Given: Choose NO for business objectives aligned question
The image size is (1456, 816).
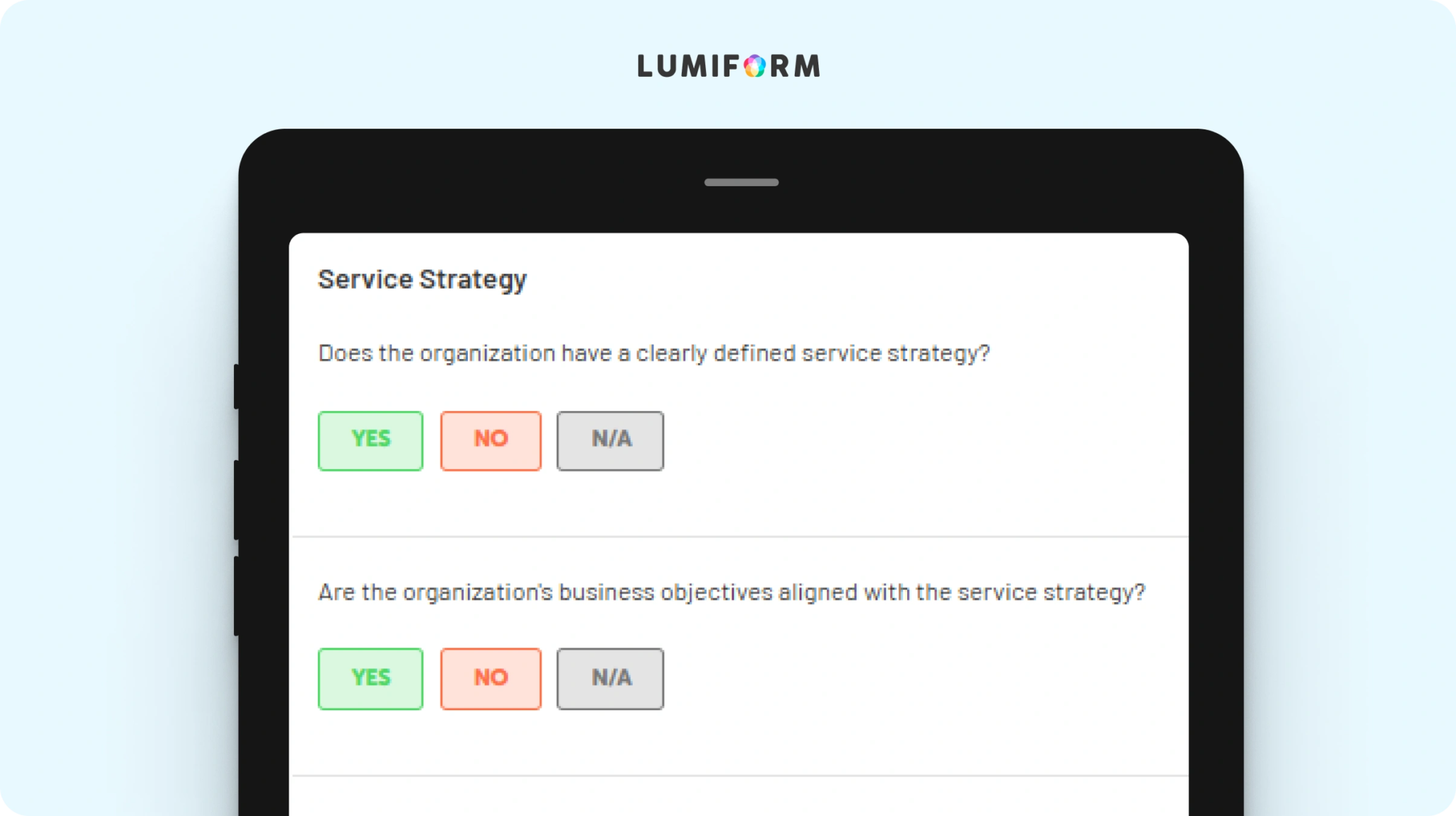Looking at the screenshot, I should pos(491,679).
